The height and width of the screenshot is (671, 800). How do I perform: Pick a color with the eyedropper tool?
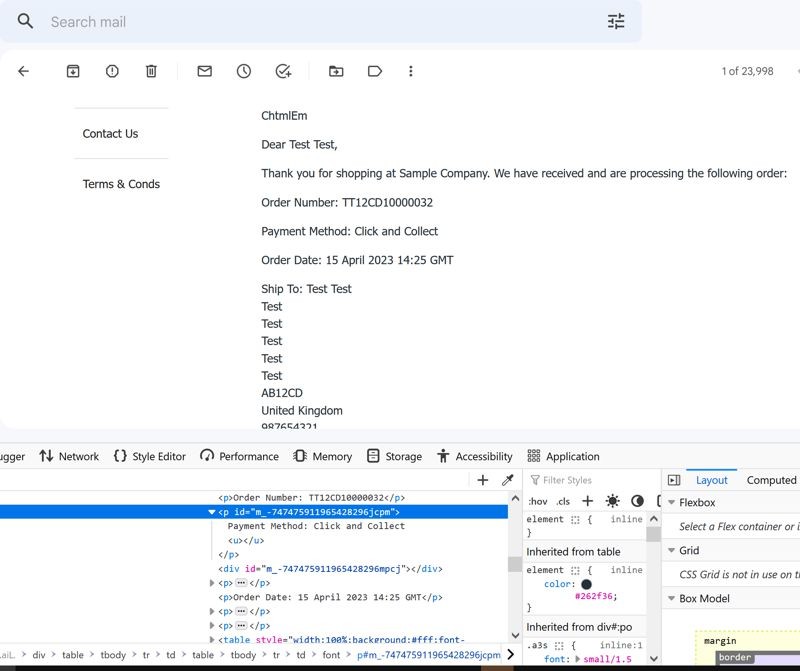(507, 480)
